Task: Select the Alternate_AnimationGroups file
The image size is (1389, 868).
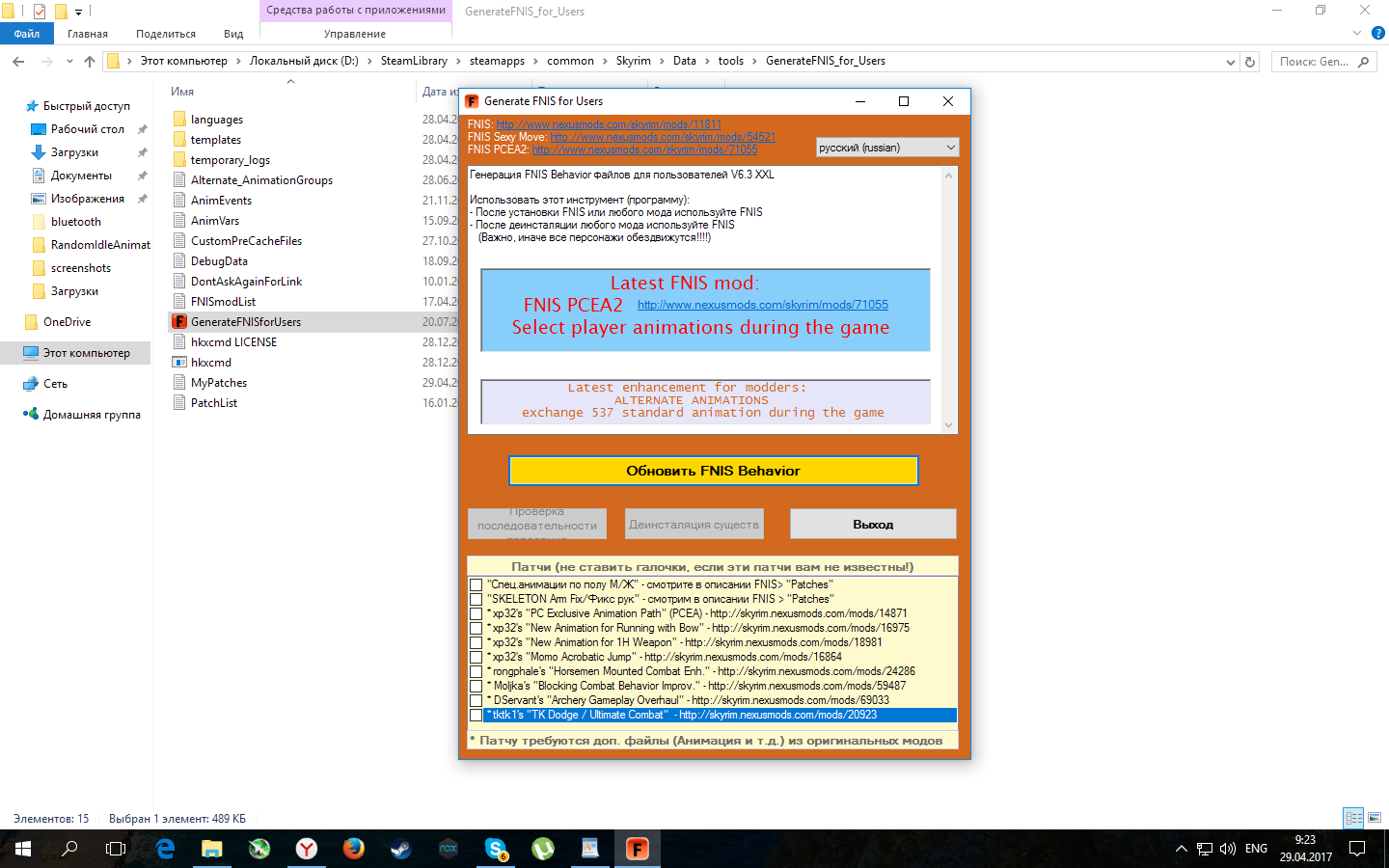Action: [261, 180]
